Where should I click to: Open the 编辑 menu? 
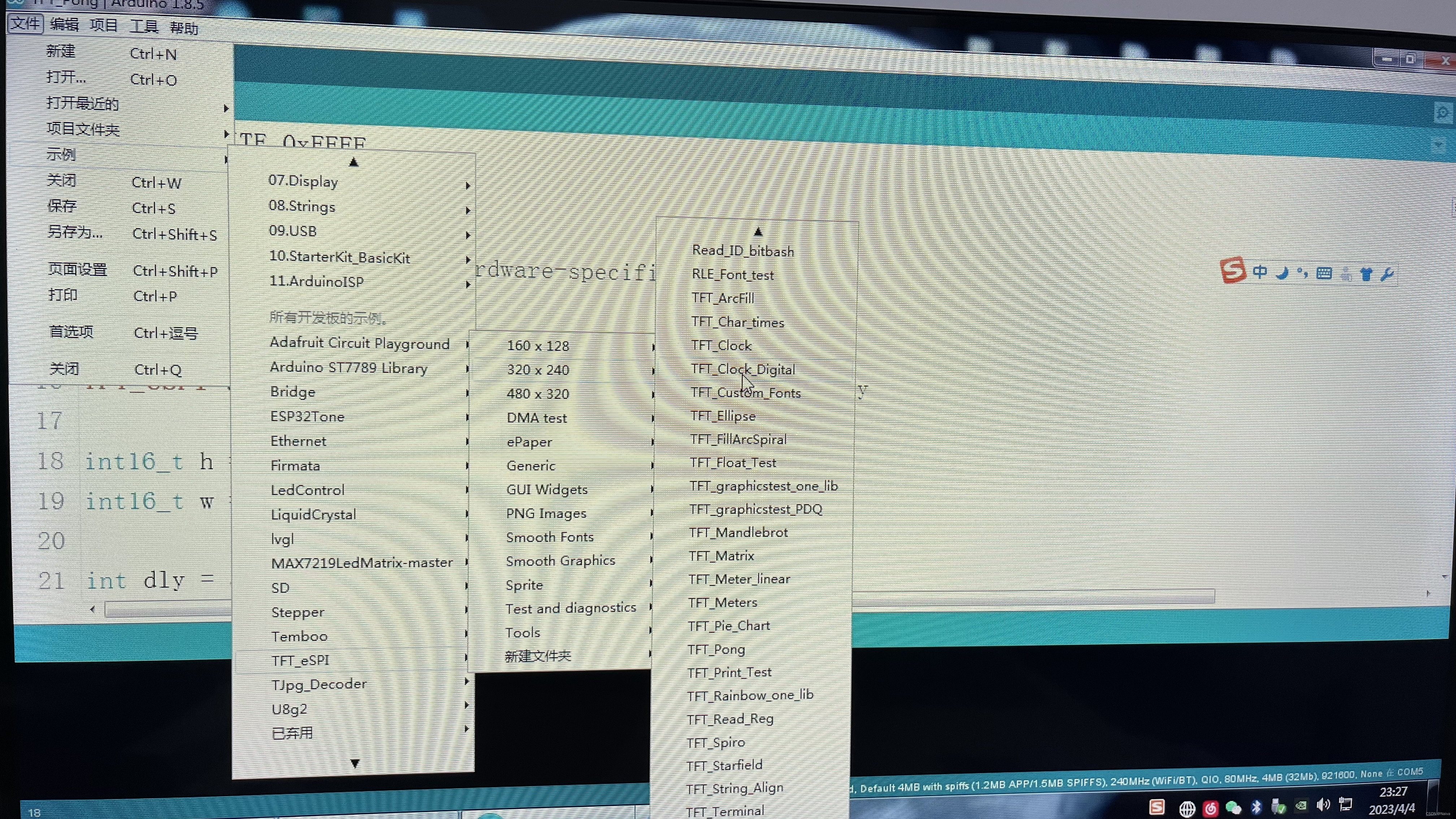[64, 24]
